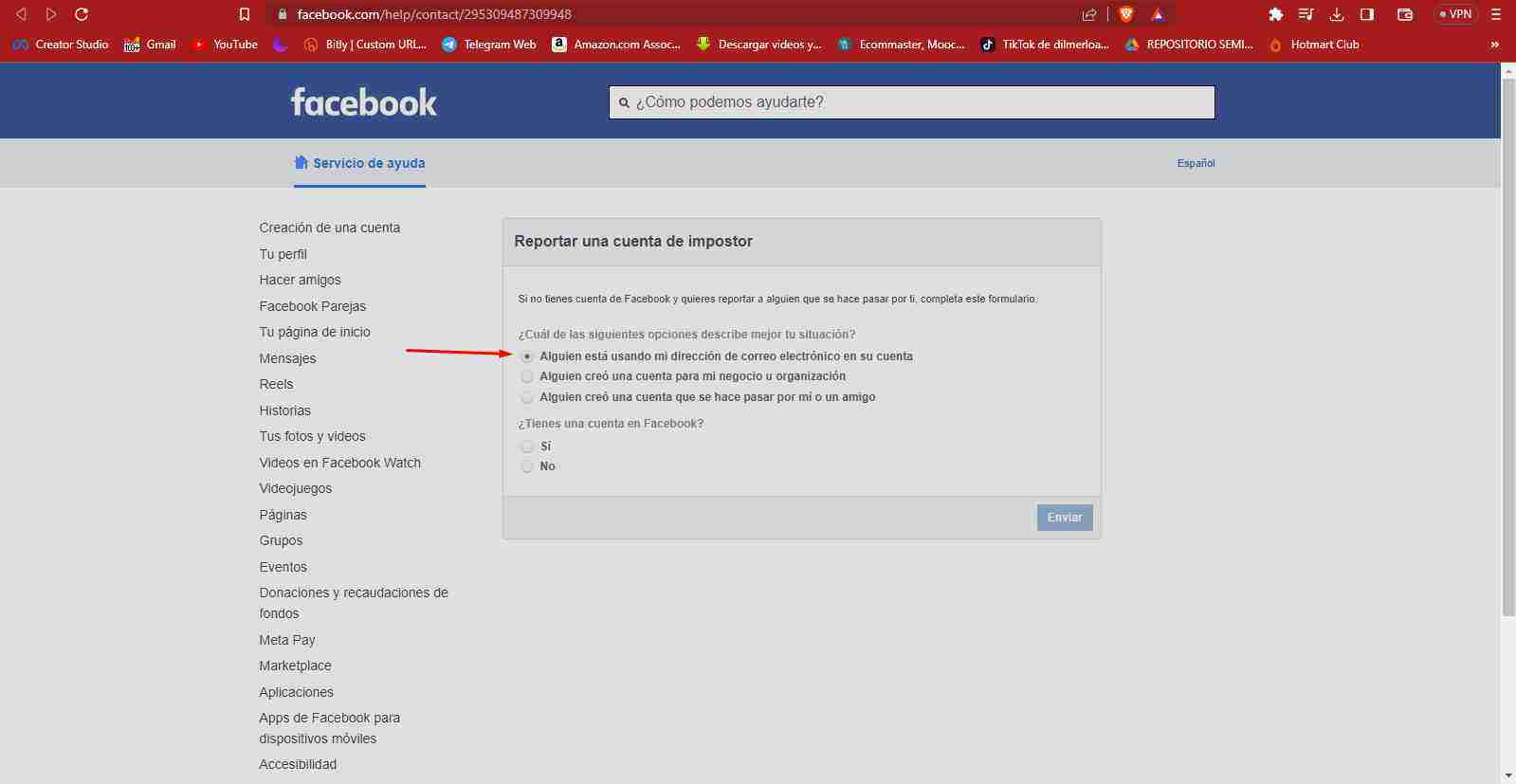Share this page via share icon
The height and width of the screenshot is (784, 1516).
[1089, 14]
